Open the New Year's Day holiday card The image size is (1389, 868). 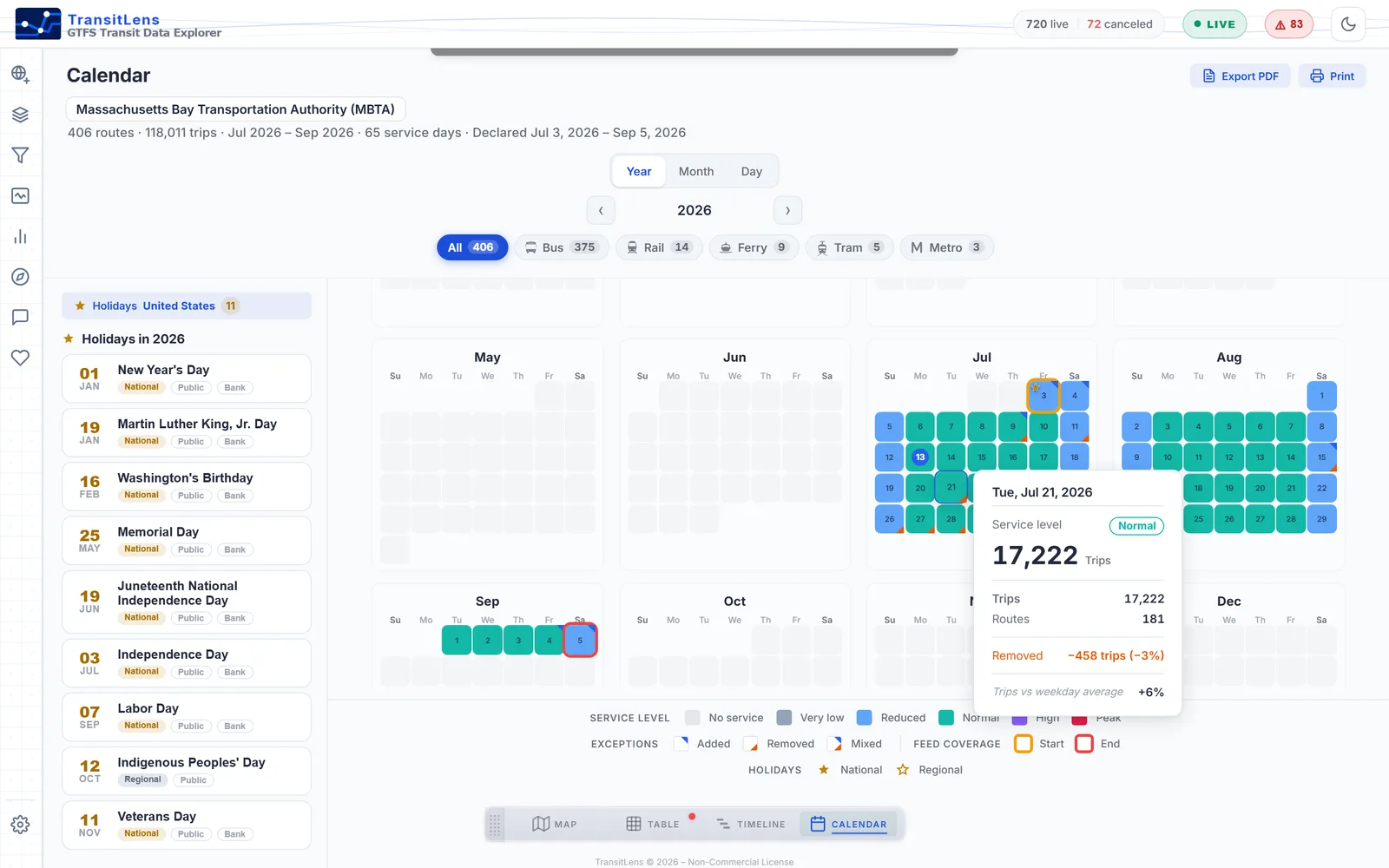click(187, 378)
